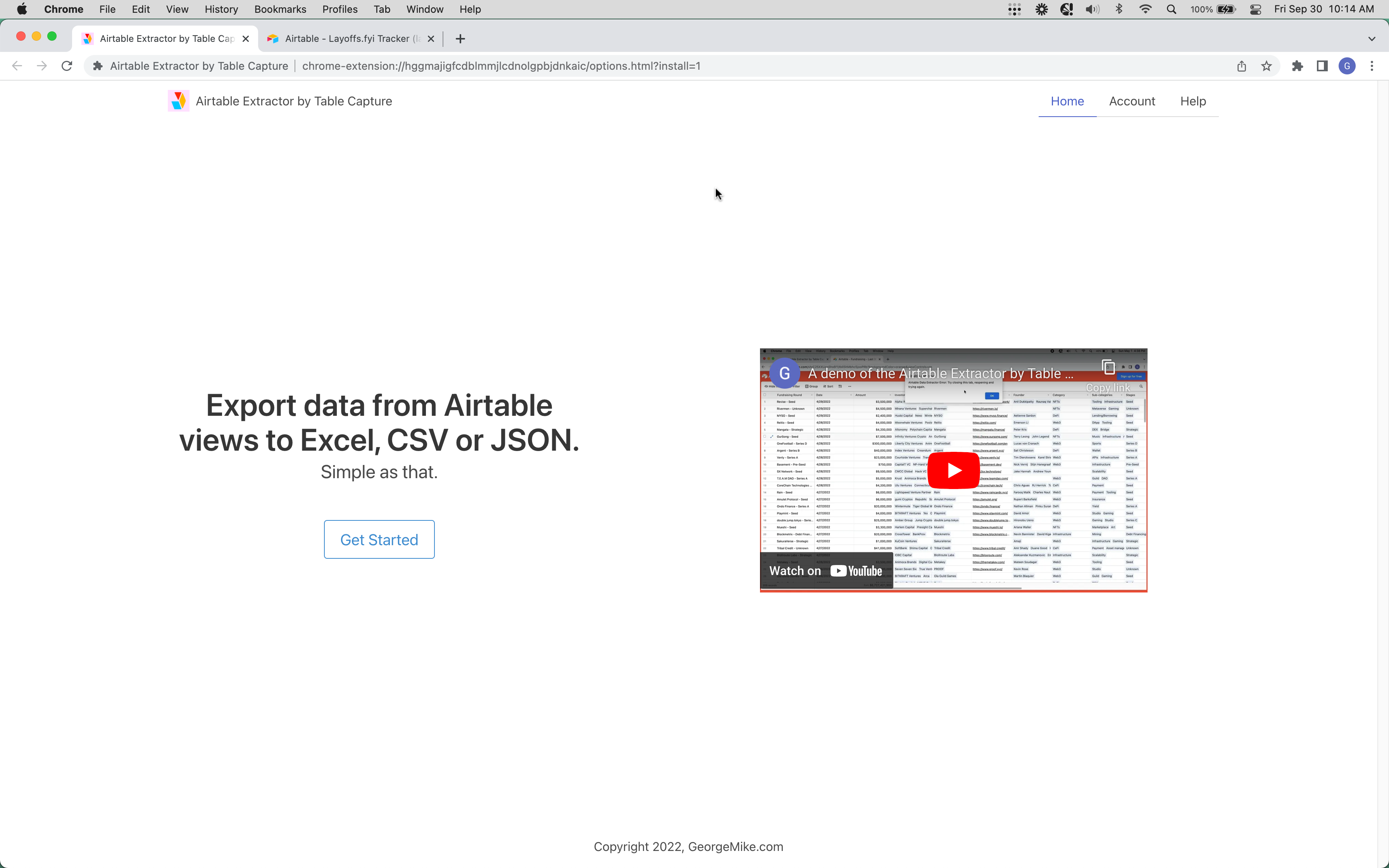The image size is (1389, 868).
Task: Click the share page icon
Action: (1241, 66)
